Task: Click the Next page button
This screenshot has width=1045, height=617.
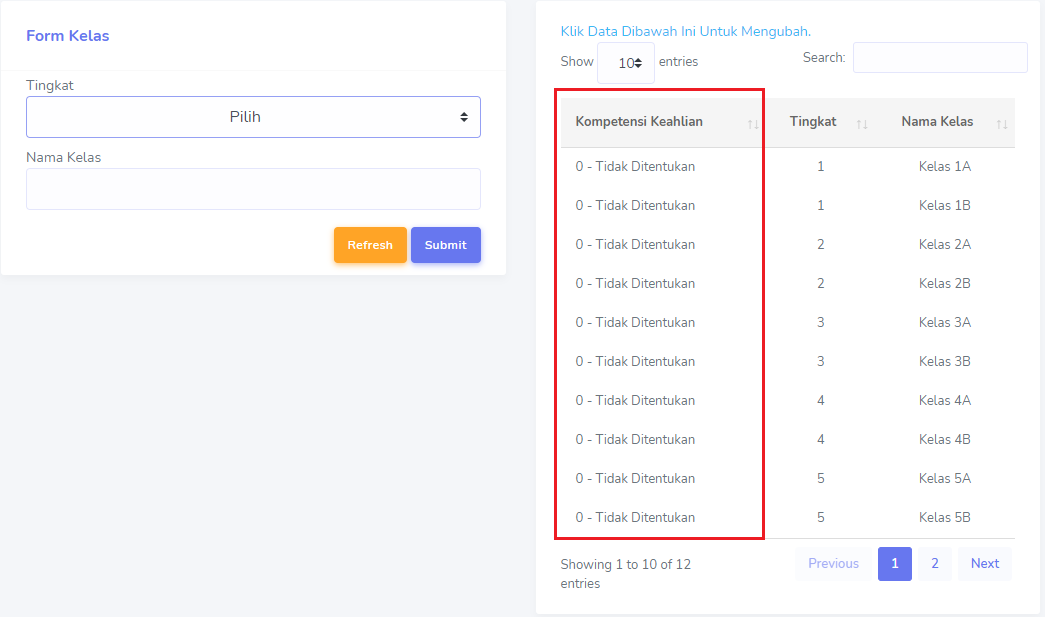Action: [984, 564]
